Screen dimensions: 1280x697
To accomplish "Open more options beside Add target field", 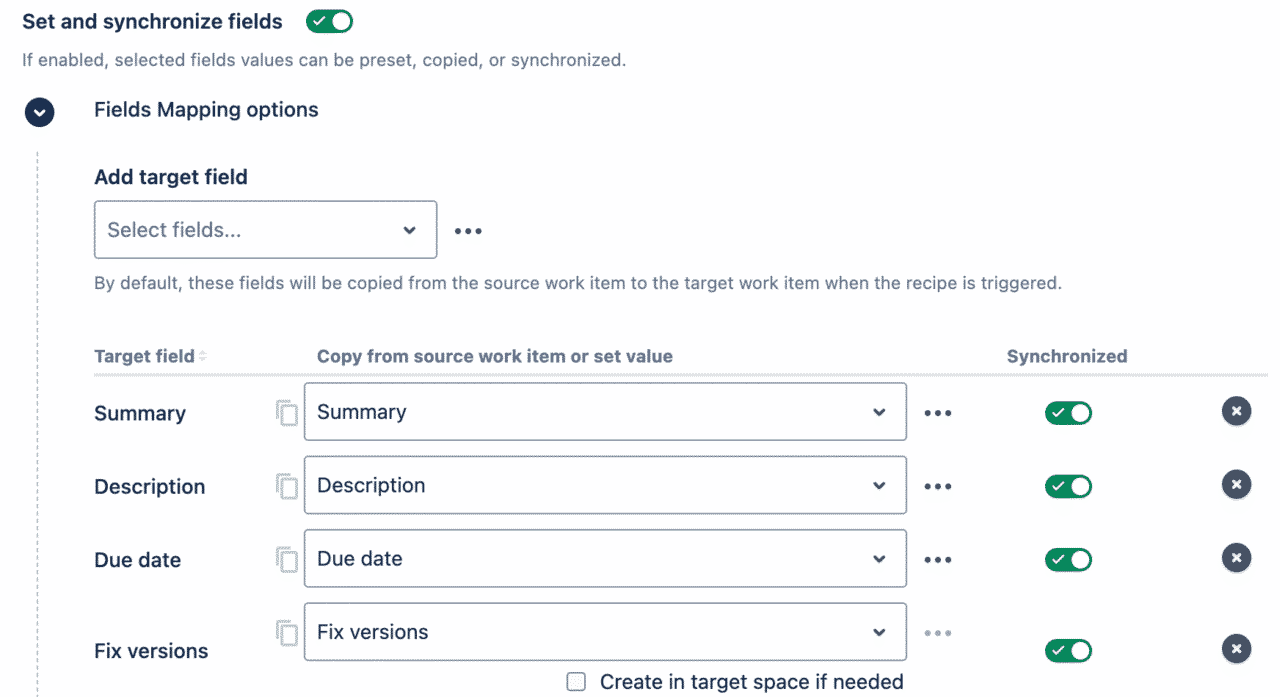I will tap(468, 231).
